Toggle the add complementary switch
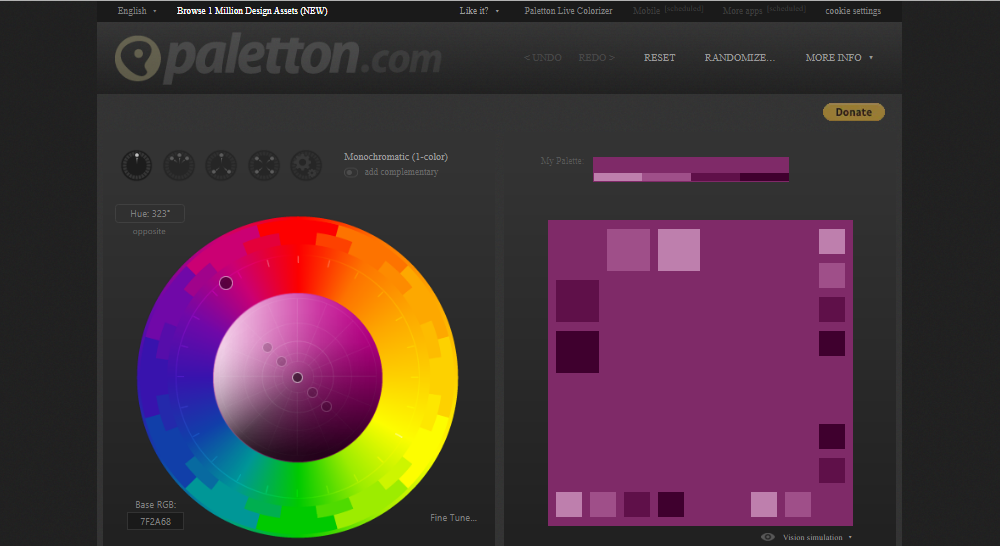1000x546 pixels. point(351,172)
